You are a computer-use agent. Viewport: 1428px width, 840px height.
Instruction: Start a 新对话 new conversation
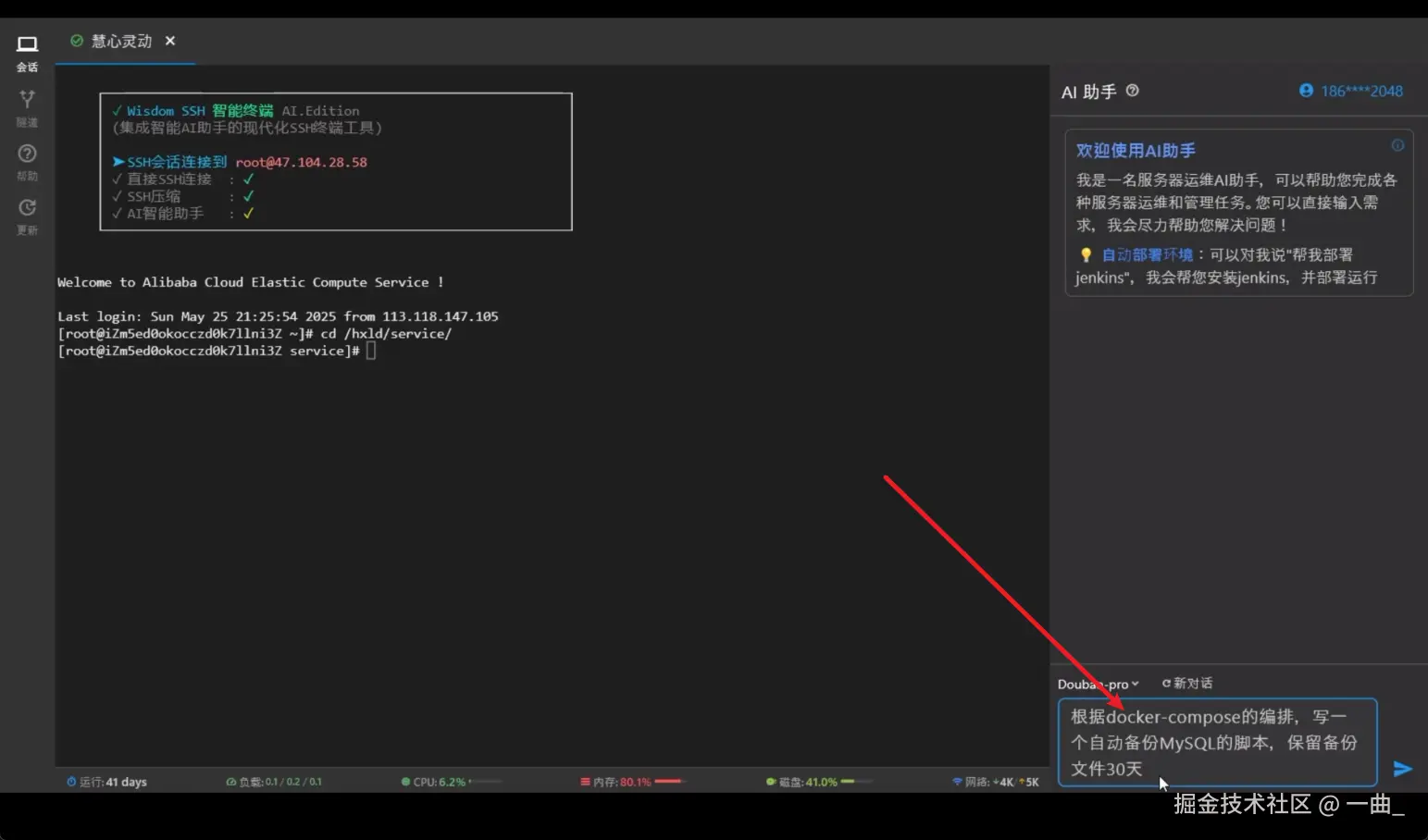1187,683
